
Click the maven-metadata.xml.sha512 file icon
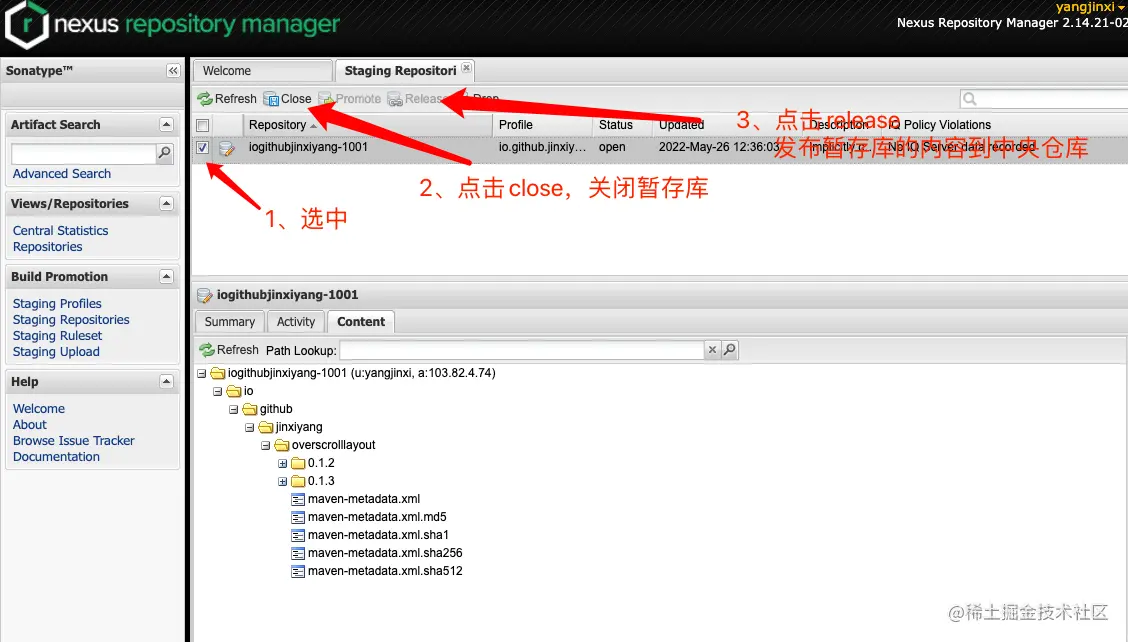click(x=298, y=571)
